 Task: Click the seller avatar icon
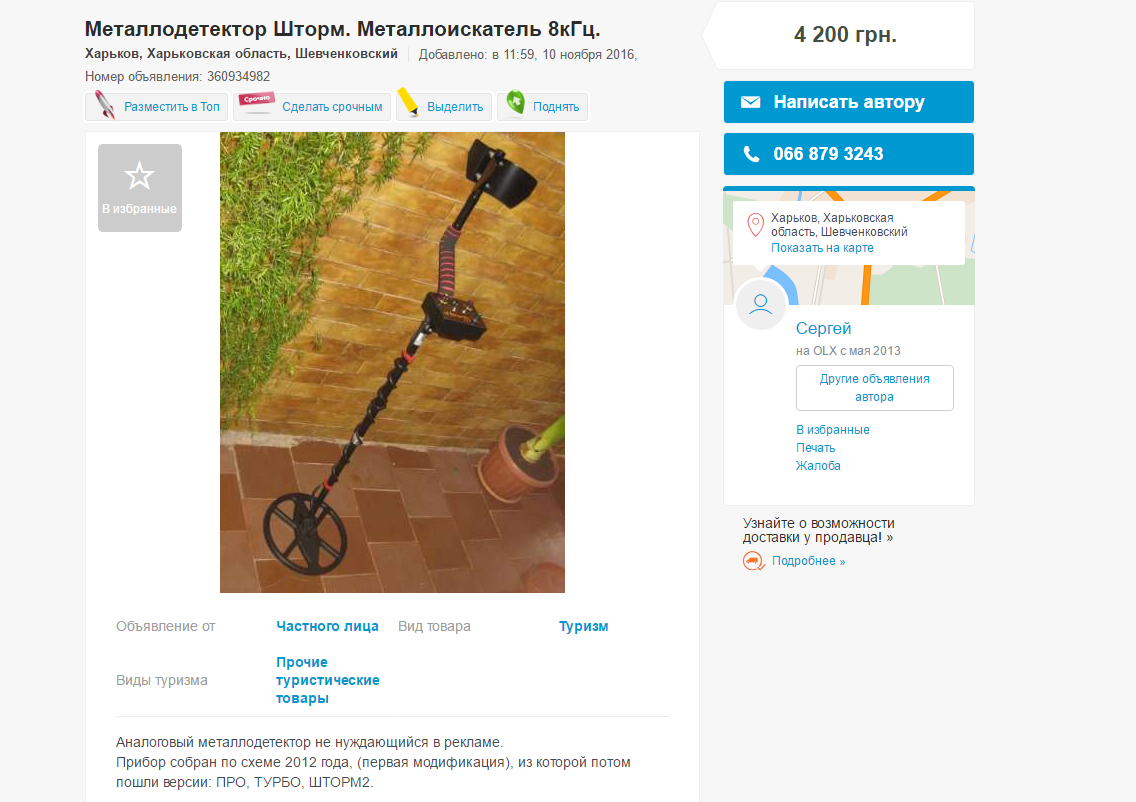tap(761, 304)
